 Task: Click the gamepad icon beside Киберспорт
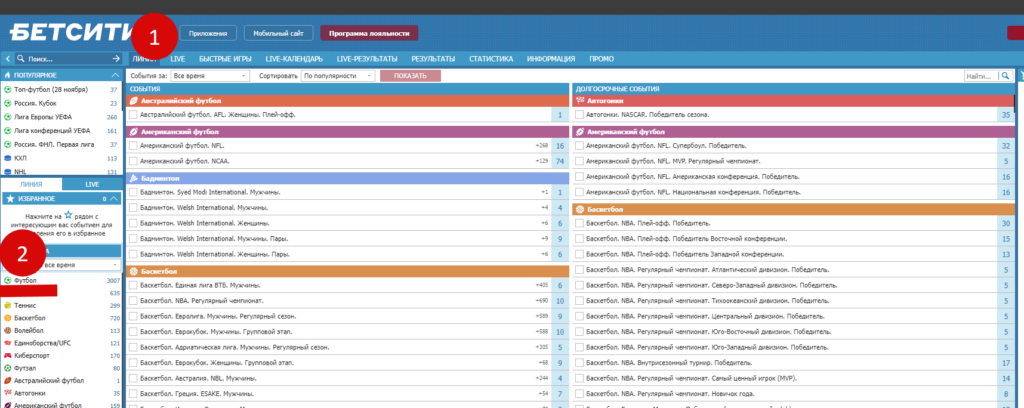click(7, 356)
